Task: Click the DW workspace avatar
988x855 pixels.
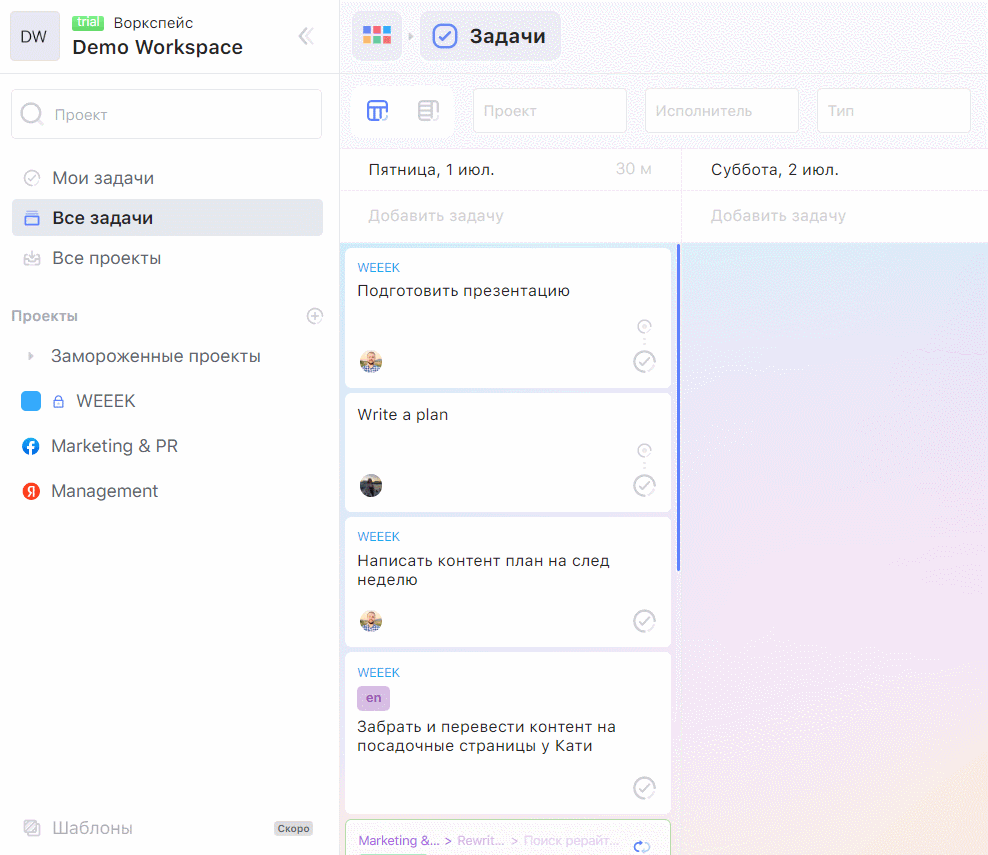Action: click(34, 37)
